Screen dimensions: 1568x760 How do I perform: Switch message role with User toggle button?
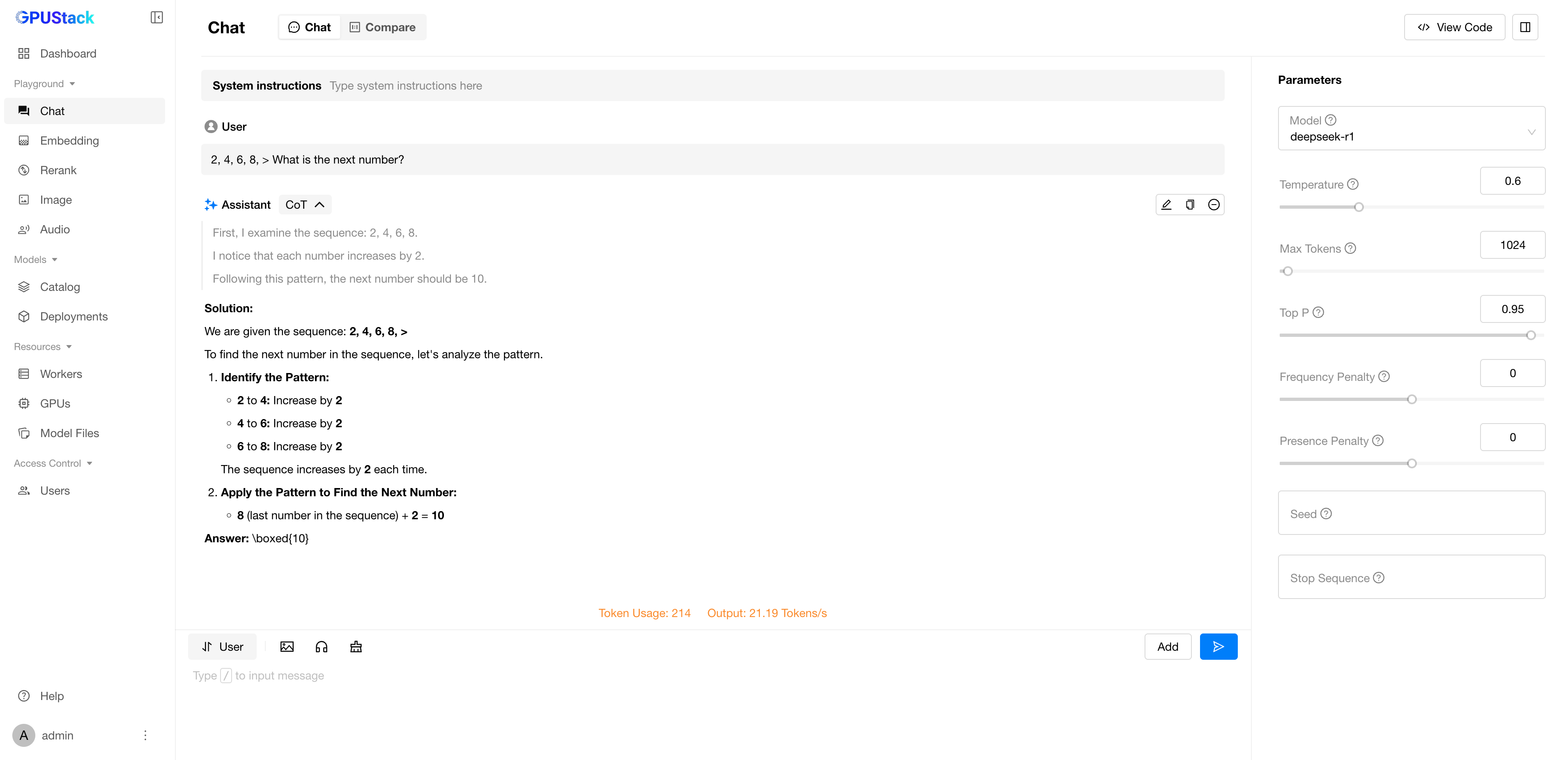(x=222, y=647)
